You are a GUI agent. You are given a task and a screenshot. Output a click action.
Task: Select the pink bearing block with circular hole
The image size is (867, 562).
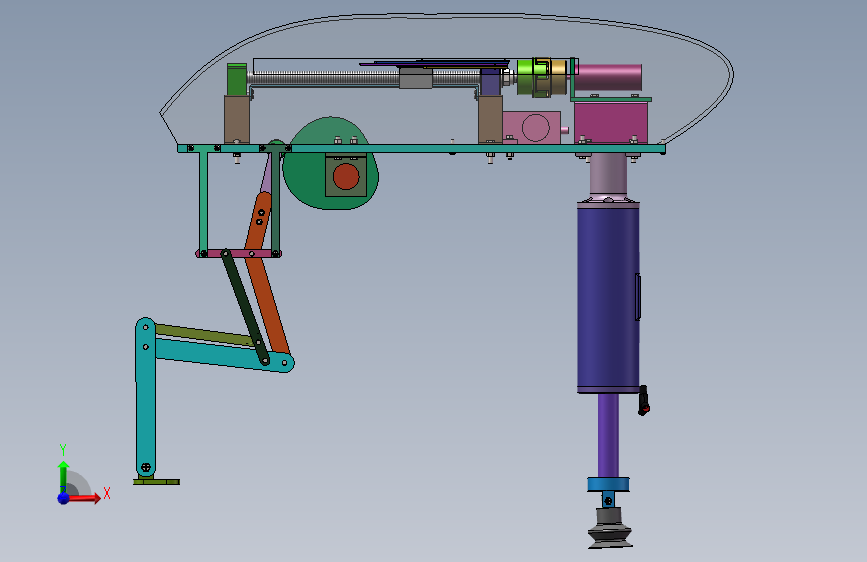531,127
